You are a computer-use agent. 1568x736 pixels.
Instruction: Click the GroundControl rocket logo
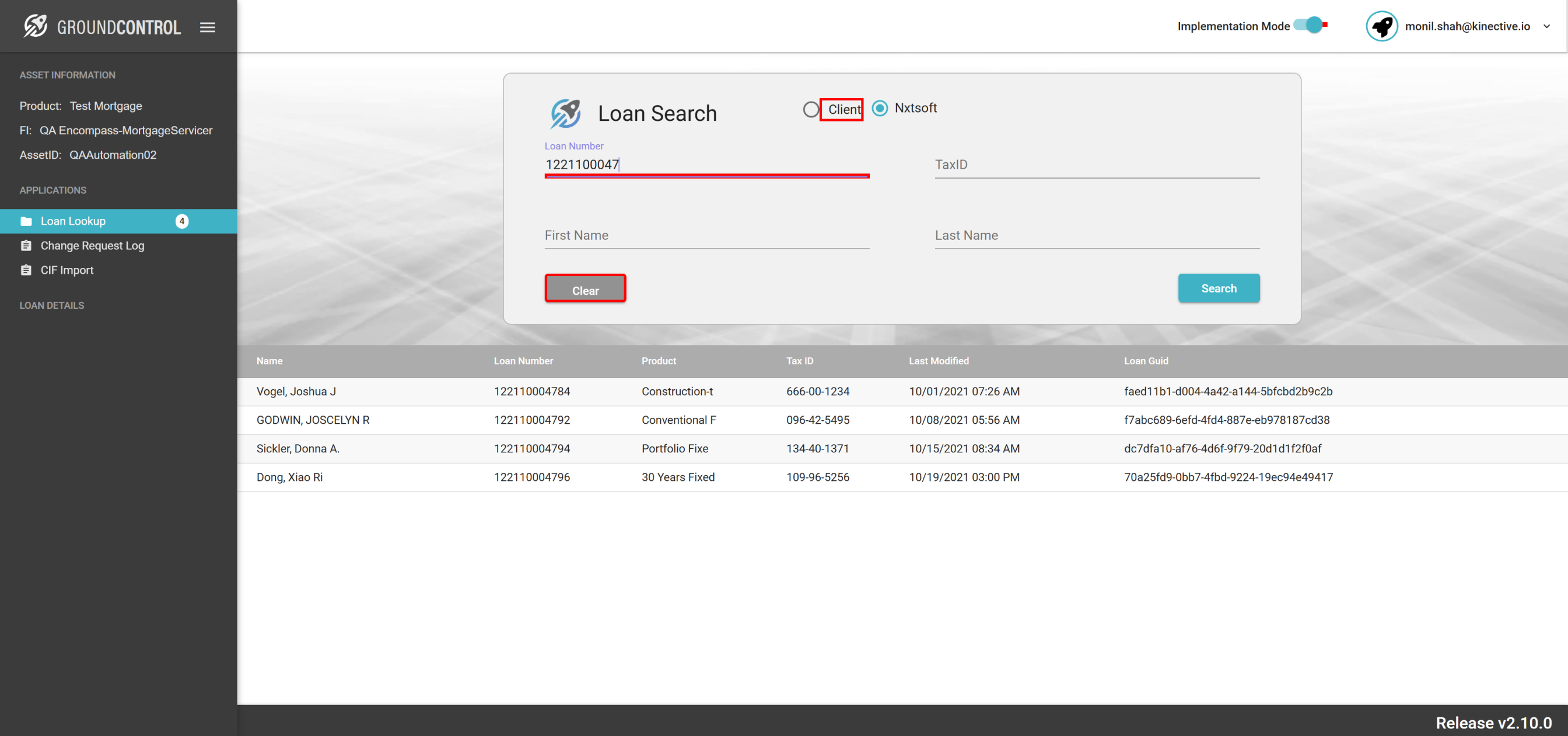pyautogui.click(x=34, y=26)
